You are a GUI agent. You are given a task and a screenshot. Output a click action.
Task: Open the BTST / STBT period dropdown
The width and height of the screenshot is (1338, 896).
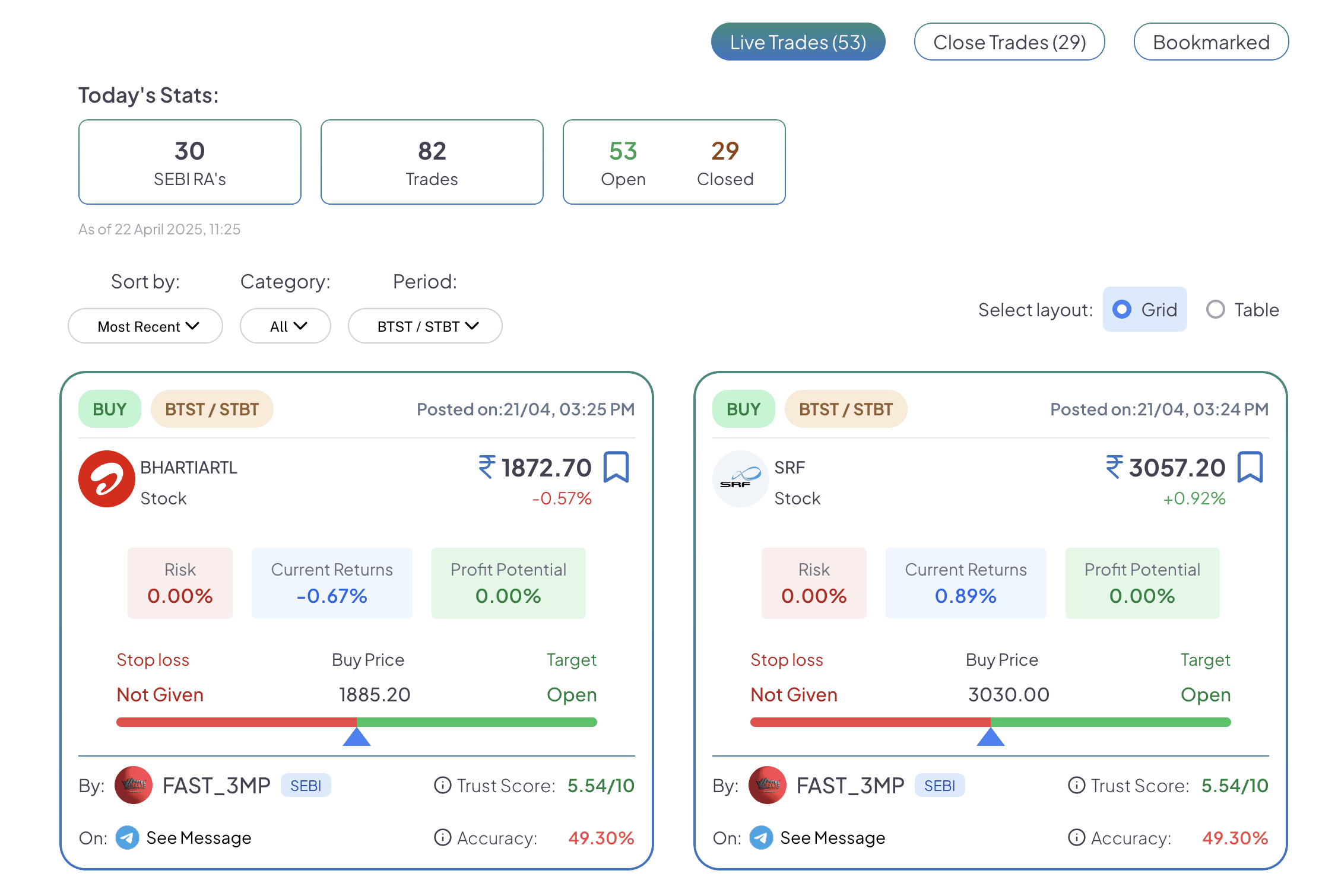pyautogui.click(x=425, y=326)
